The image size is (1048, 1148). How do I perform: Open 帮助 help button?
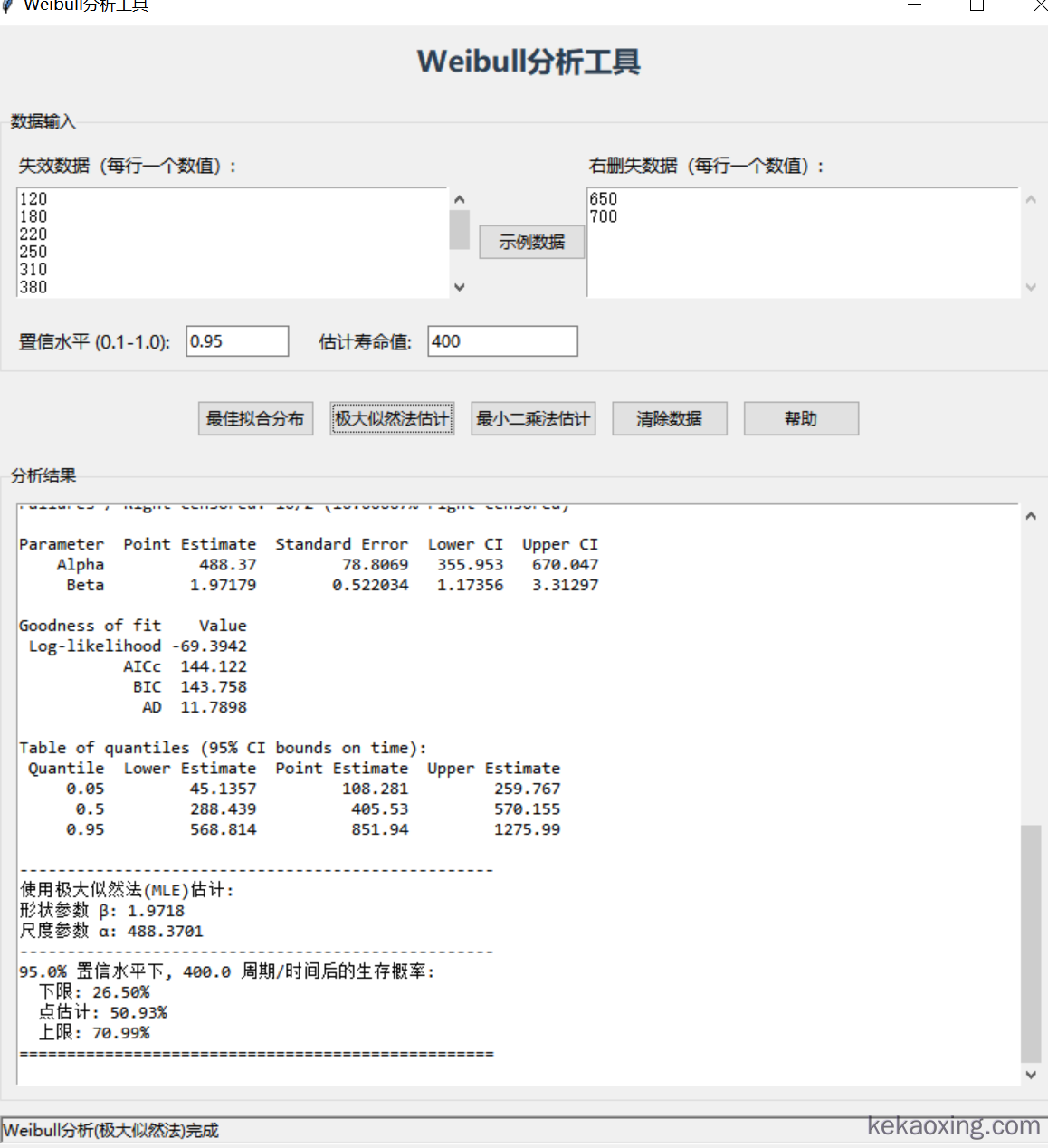click(800, 418)
